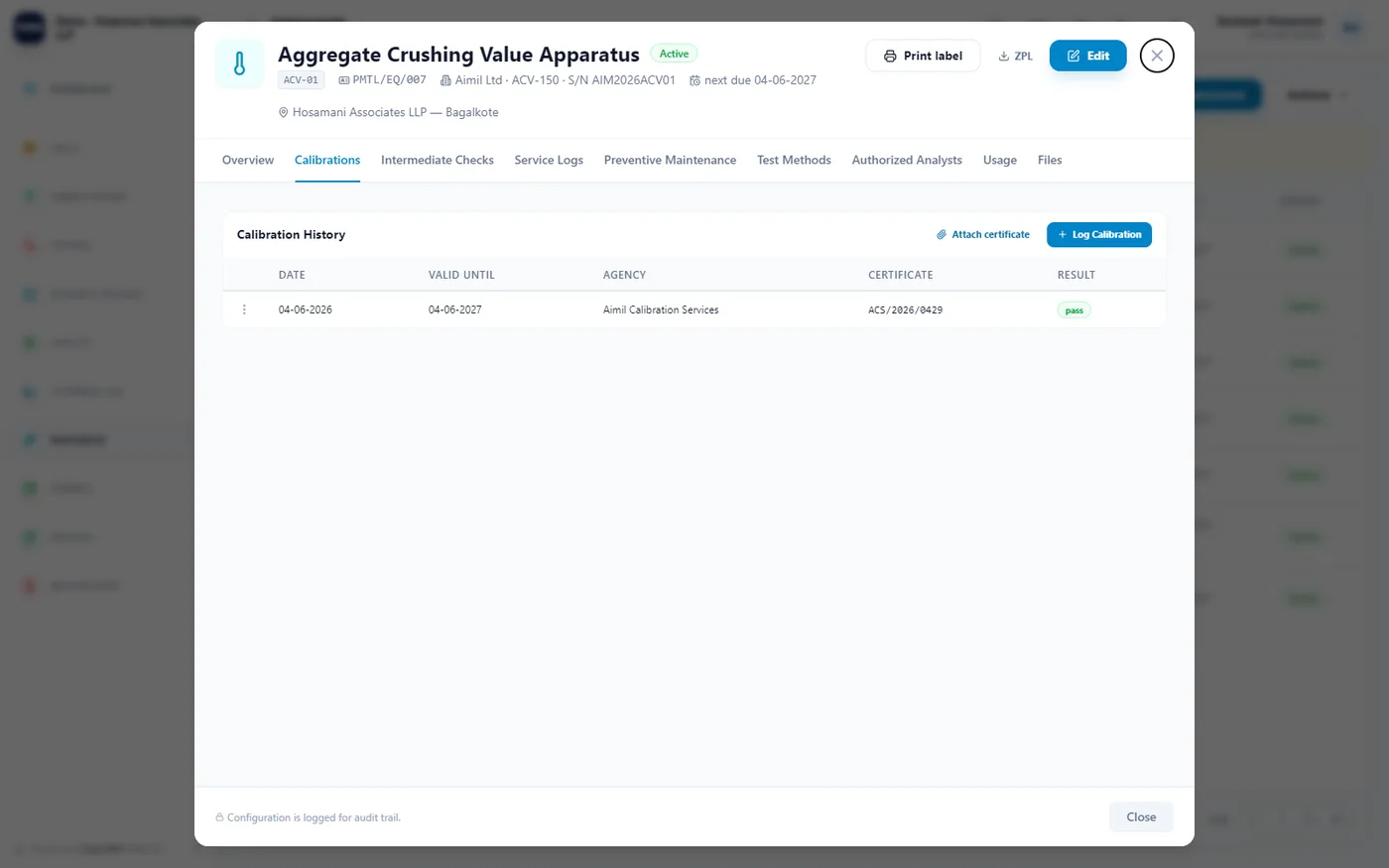Click the pass result badge
The image size is (1389, 868).
coord(1074,310)
